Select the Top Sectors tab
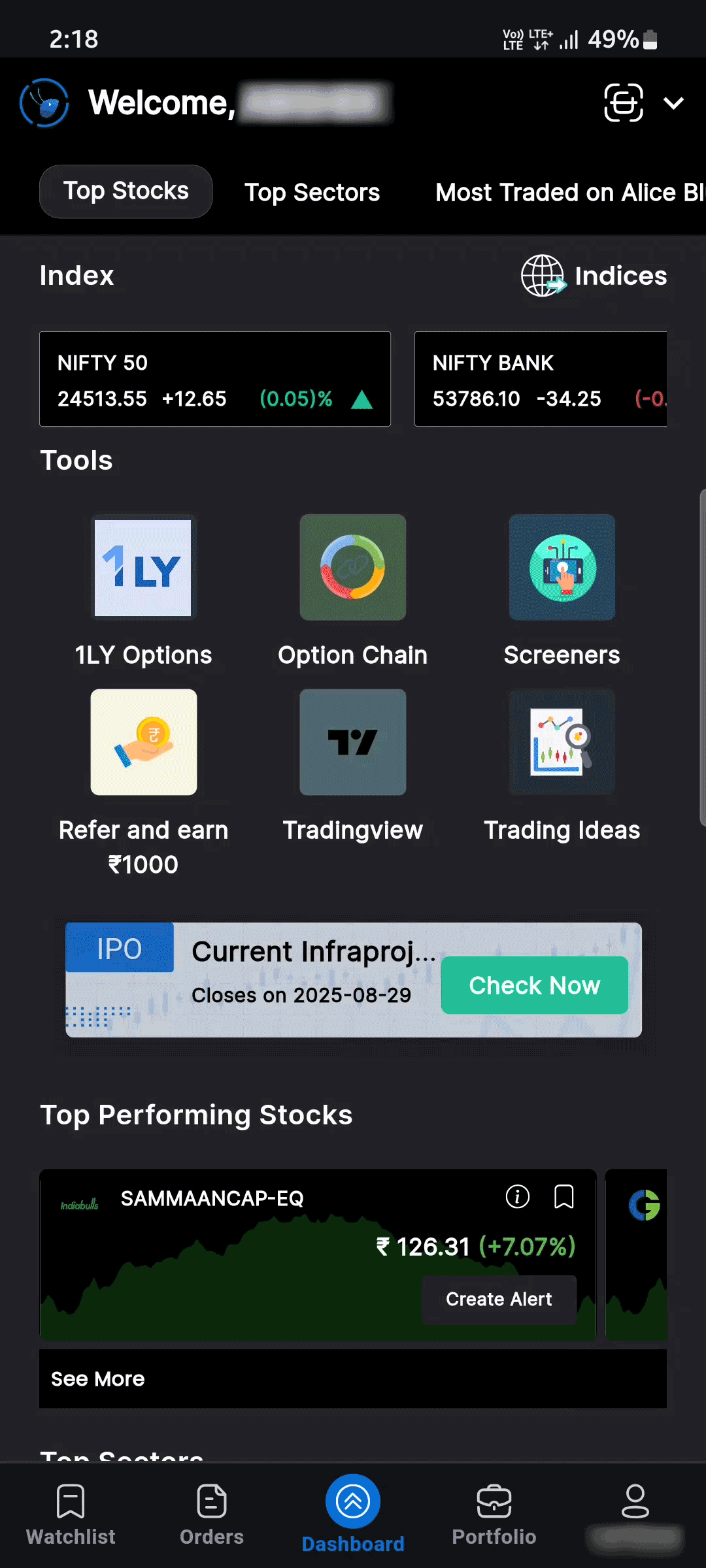This screenshot has height=1568, width=706. [x=312, y=192]
